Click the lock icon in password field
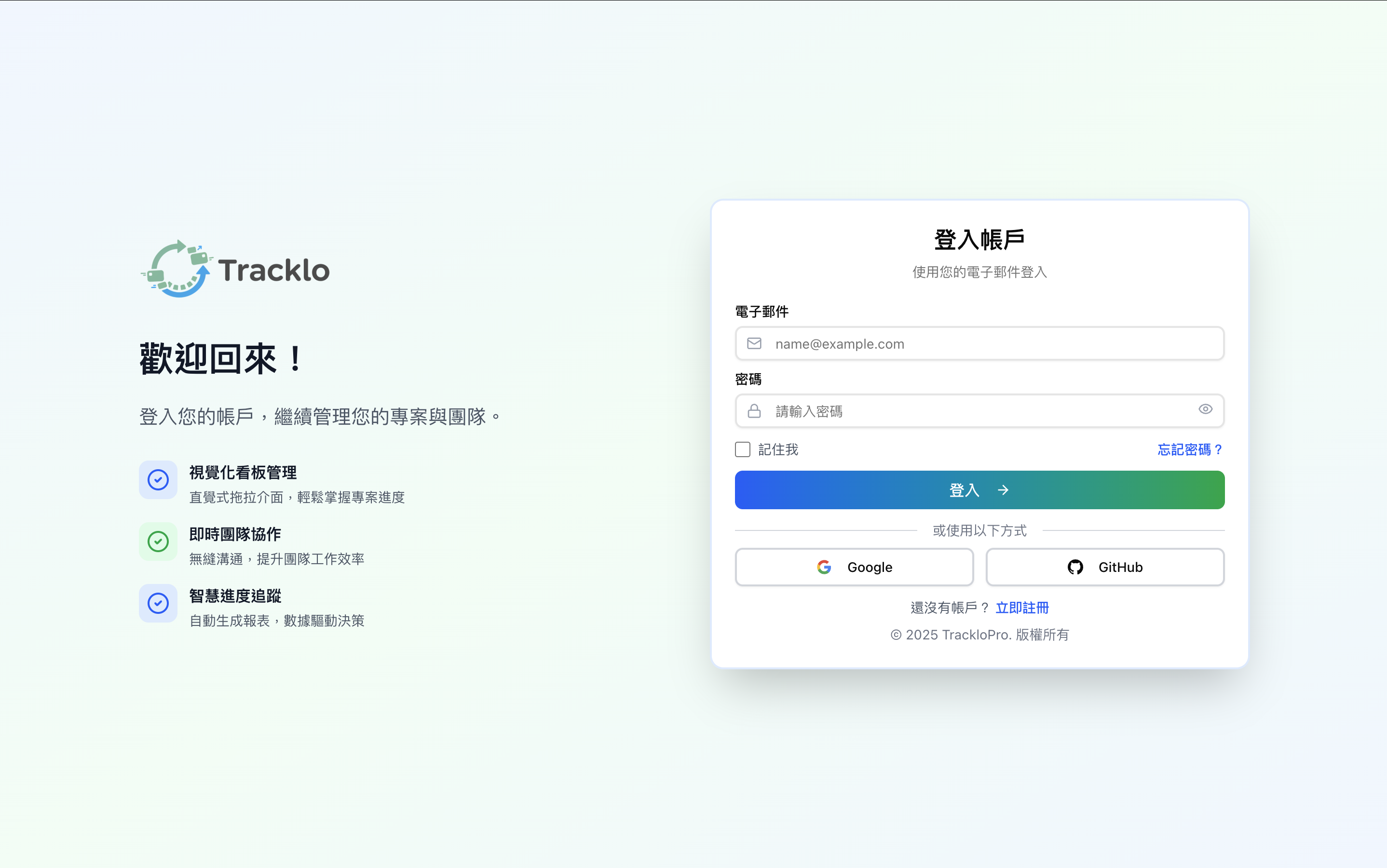 [x=754, y=411]
